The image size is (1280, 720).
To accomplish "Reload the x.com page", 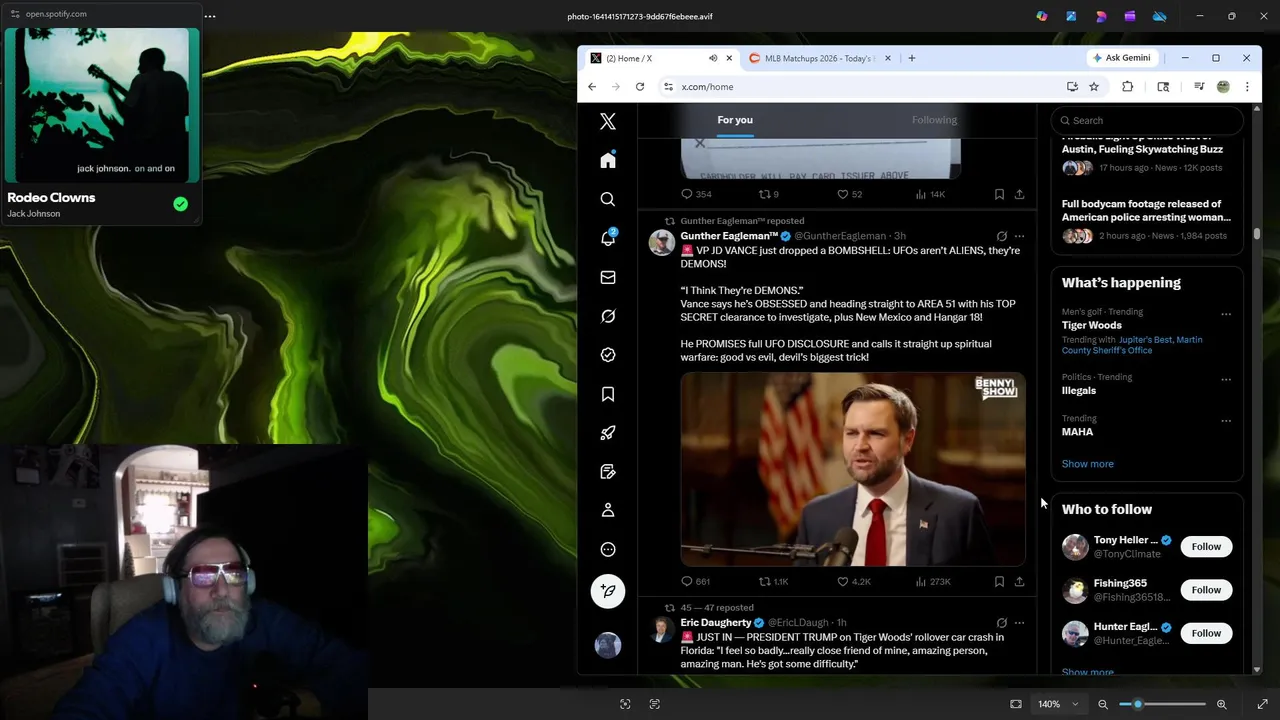I will coord(640,87).
